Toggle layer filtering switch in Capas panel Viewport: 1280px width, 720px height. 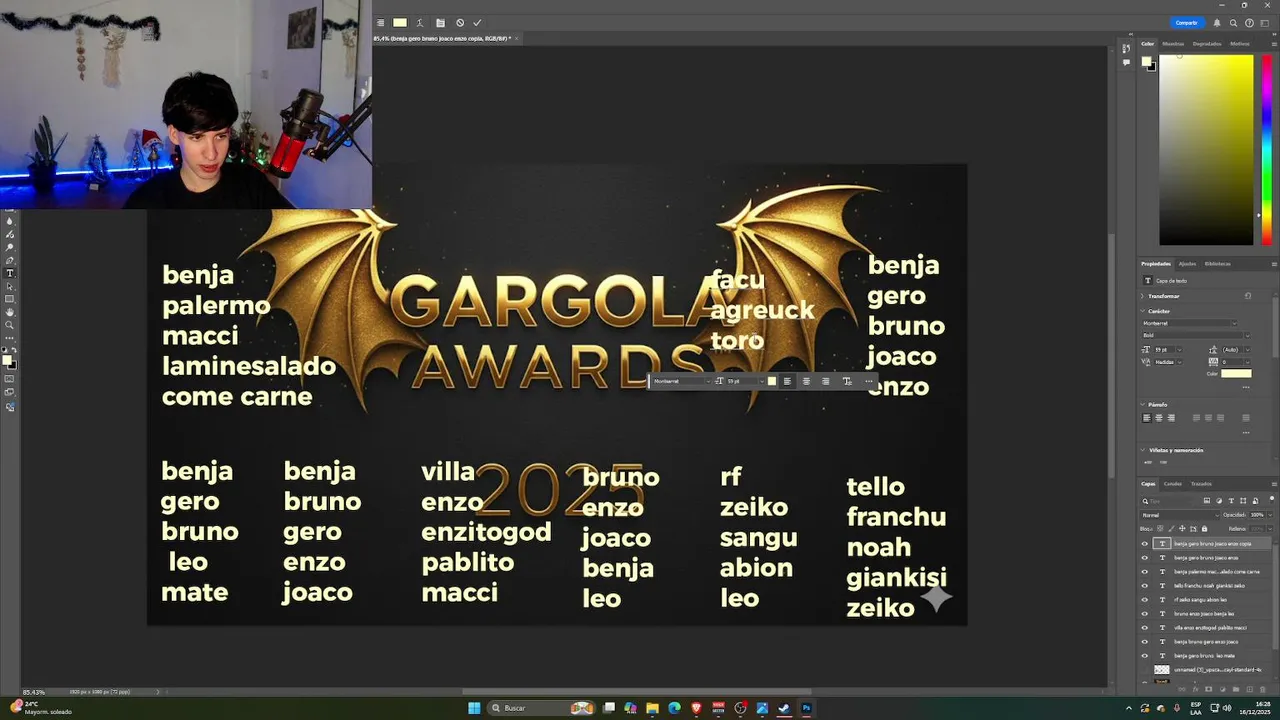pos(1272,500)
